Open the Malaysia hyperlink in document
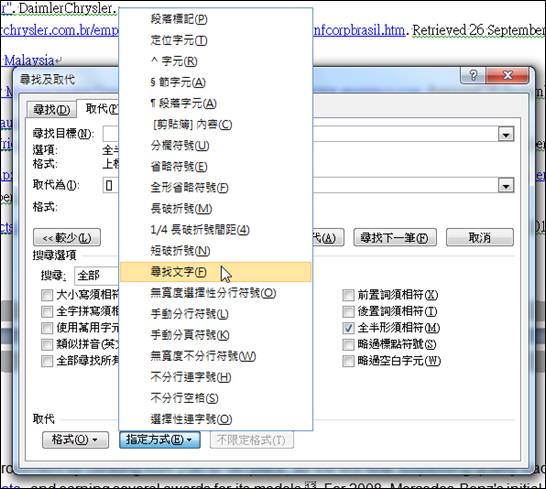This screenshot has height=489, width=546. [29, 61]
